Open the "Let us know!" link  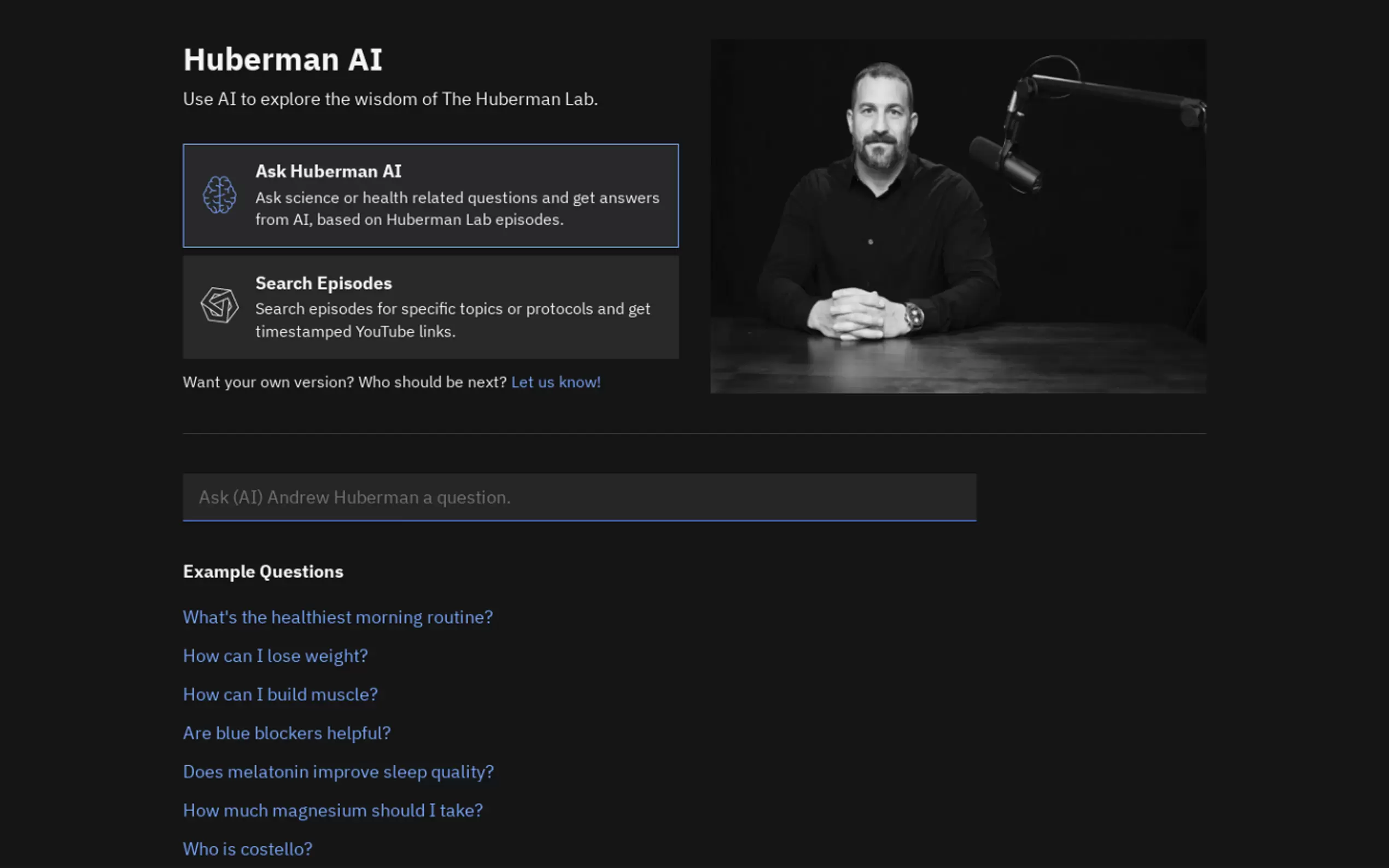[555, 382]
